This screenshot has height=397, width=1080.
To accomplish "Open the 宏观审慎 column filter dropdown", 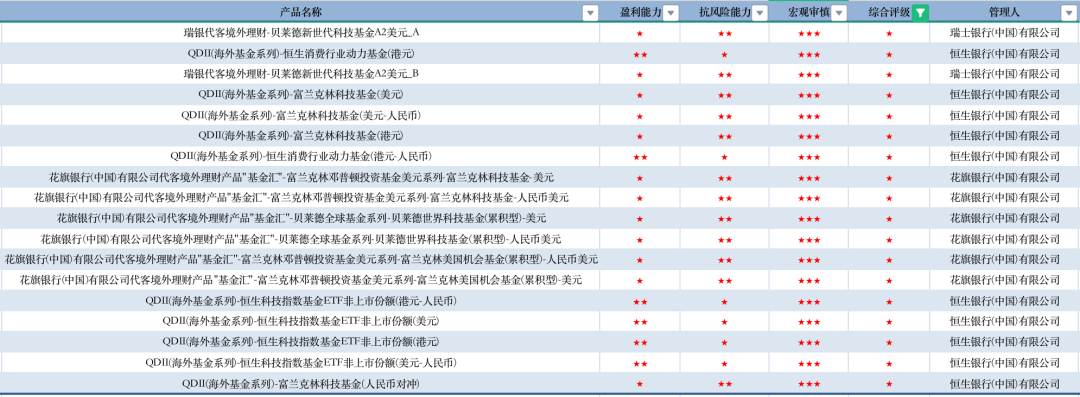I will tap(840, 12).
